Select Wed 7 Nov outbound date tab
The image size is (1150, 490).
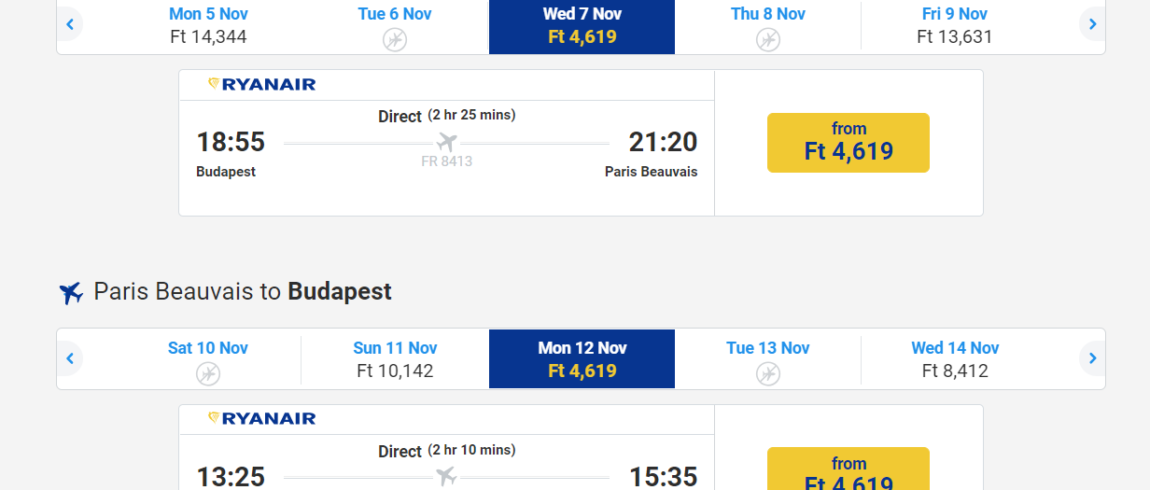click(x=582, y=25)
